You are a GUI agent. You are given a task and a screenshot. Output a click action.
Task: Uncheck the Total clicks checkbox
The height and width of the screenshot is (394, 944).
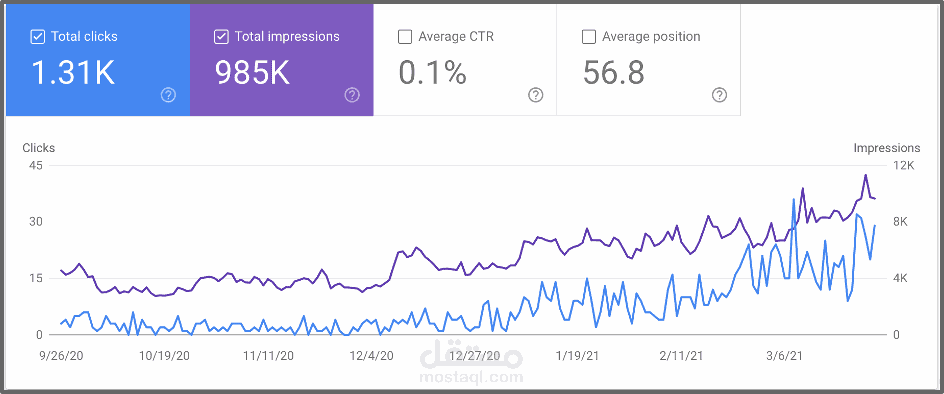37,37
